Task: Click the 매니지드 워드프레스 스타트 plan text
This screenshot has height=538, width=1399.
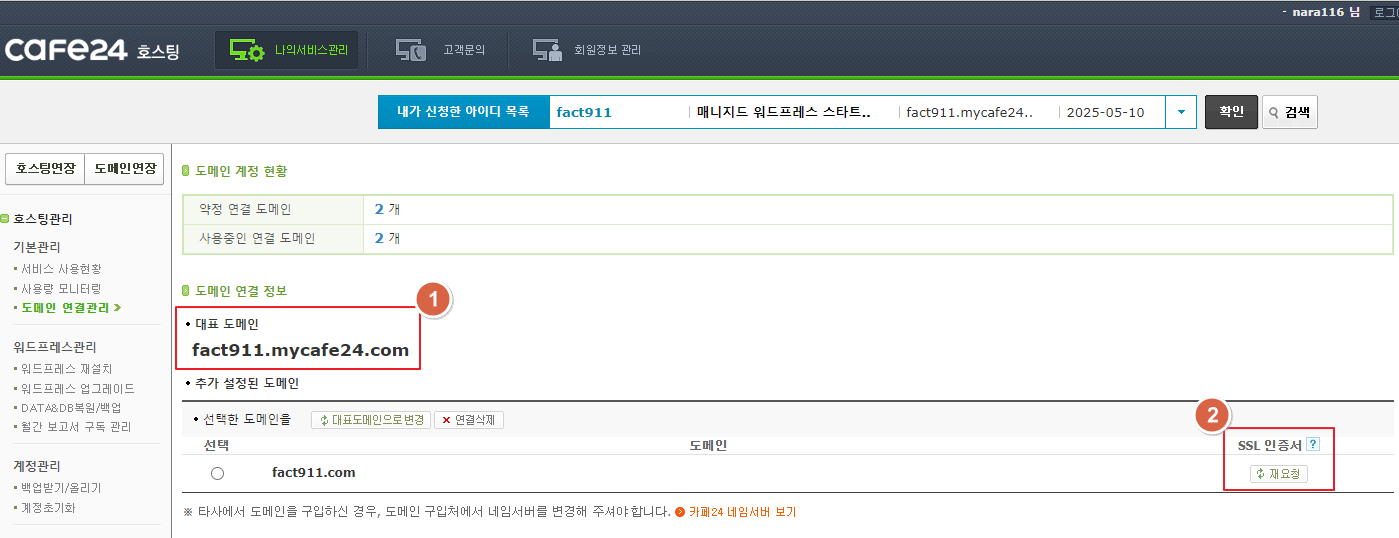Action: (x=784, y=112)
